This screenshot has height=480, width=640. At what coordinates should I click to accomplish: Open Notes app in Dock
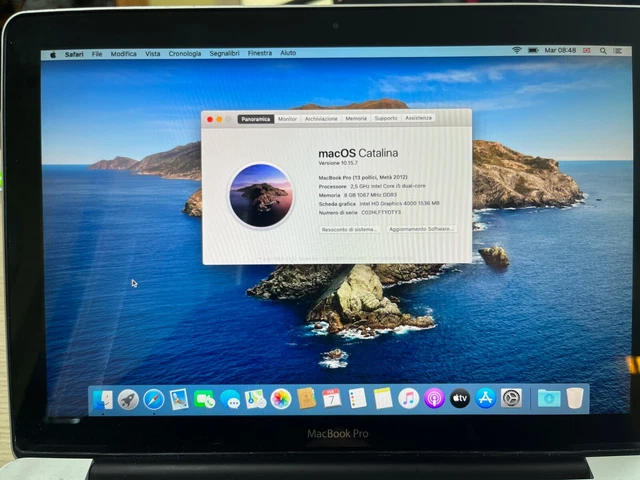383,398
